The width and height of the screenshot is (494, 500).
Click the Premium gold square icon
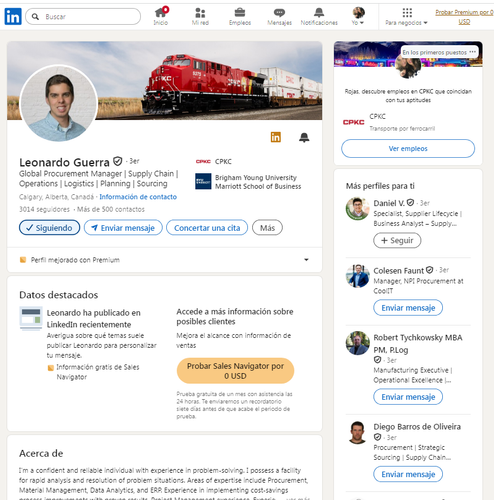(23, 260)
